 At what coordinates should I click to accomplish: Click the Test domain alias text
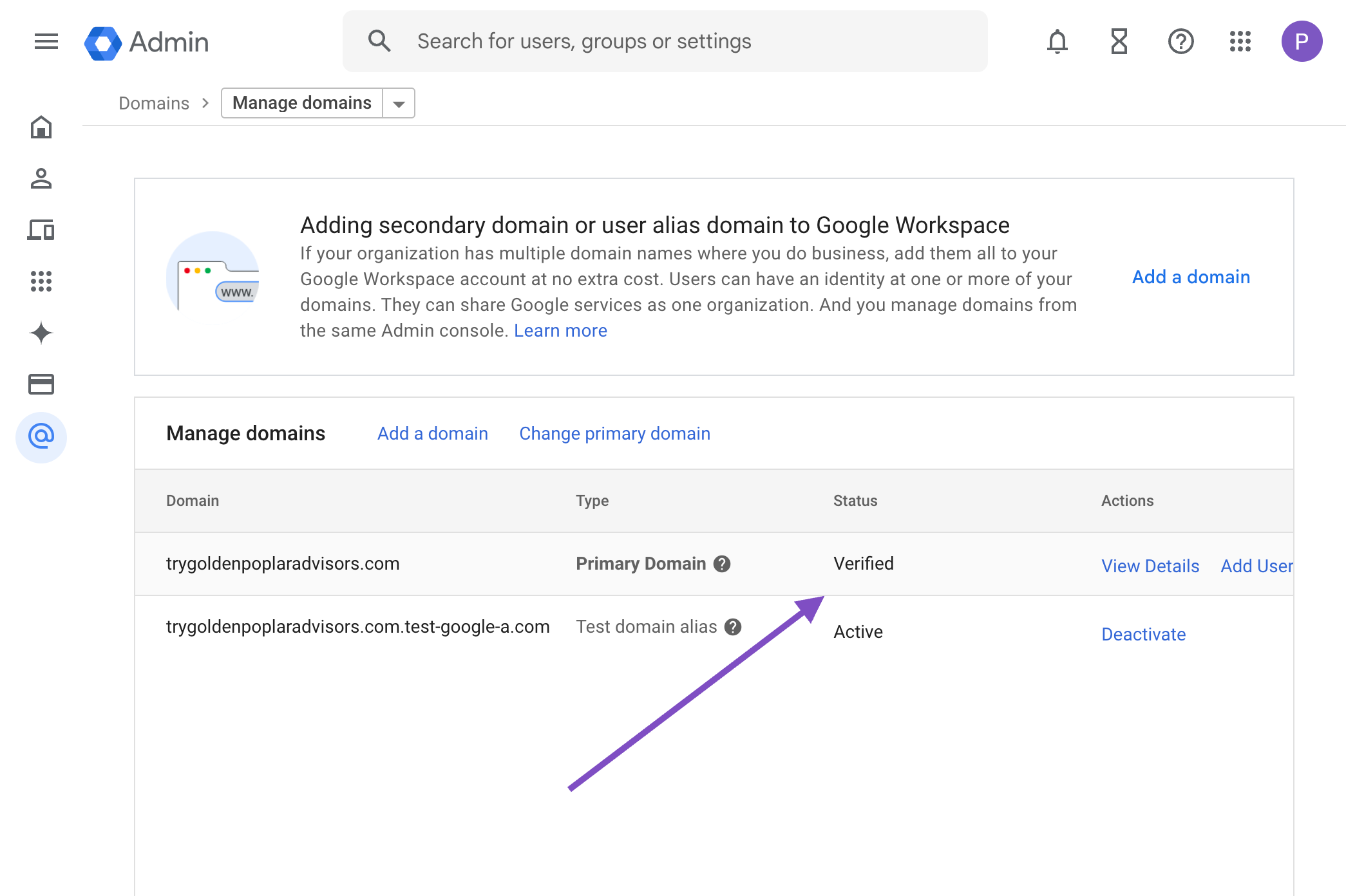646,626
